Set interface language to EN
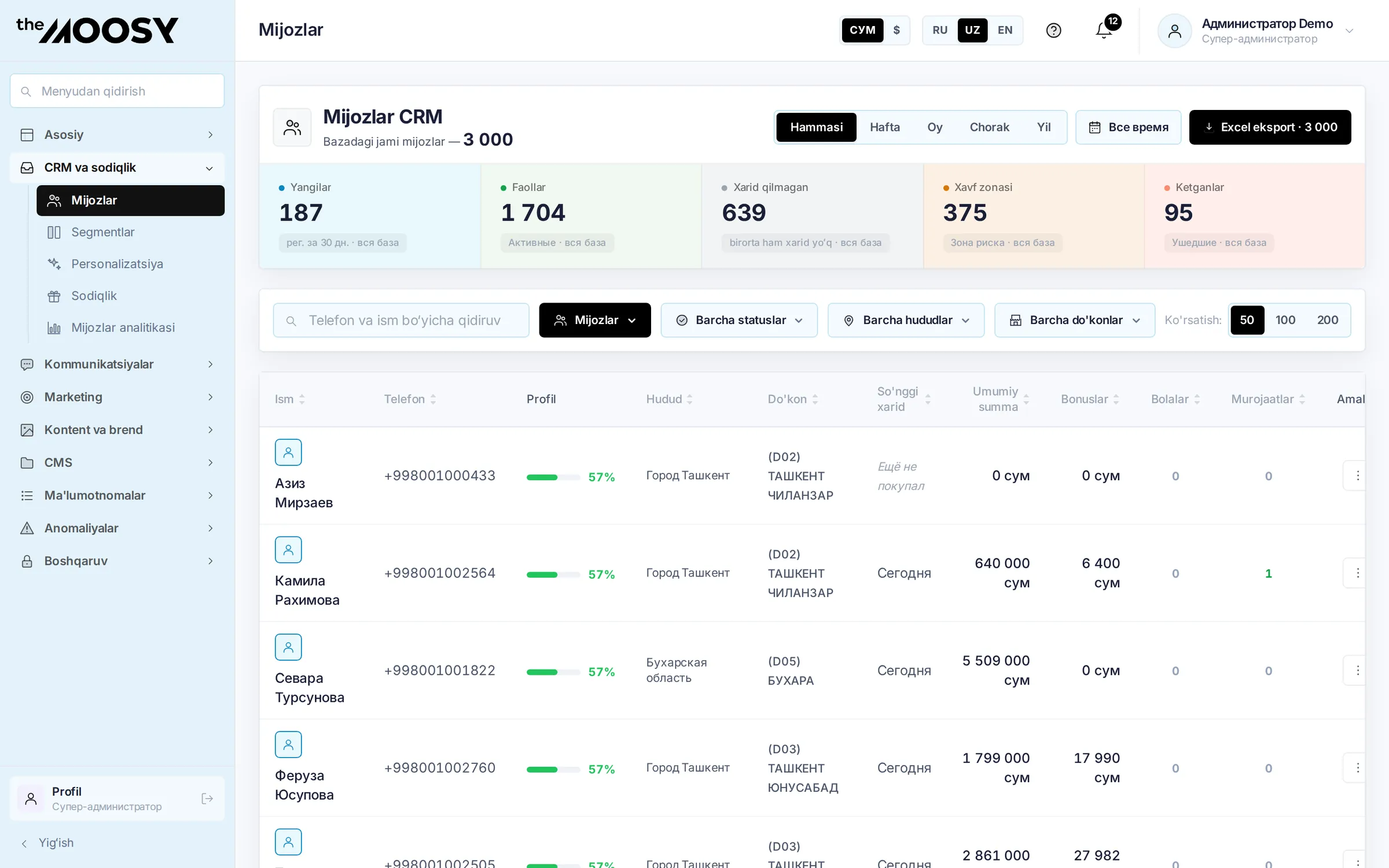1389x868 pixels. point(1005,30)
